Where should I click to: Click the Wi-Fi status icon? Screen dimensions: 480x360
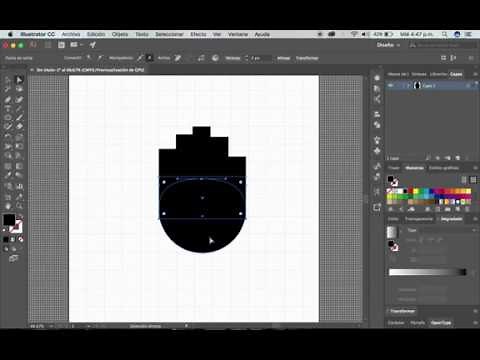[x=354, y=34]
